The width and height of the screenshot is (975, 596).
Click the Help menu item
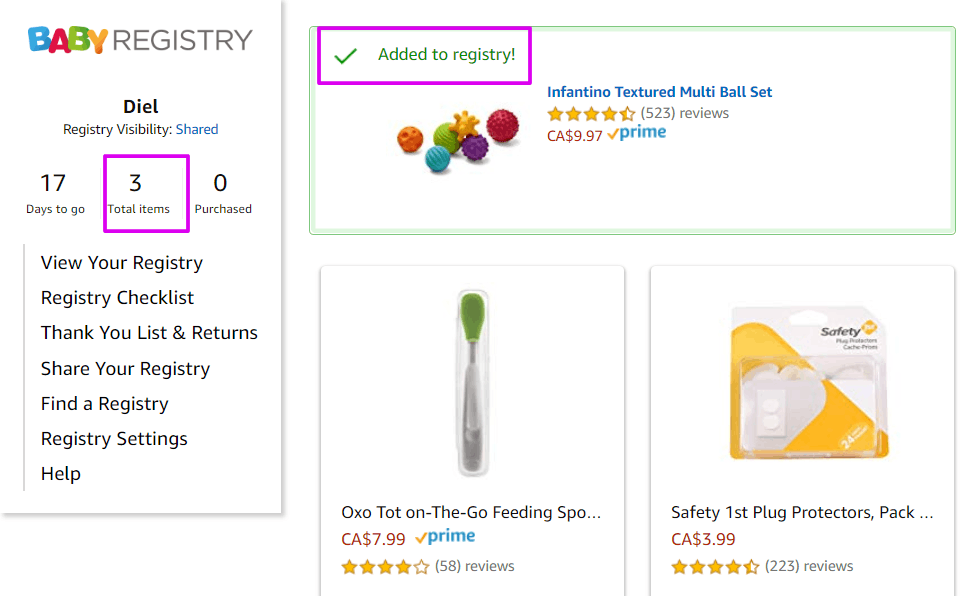[x=60, y=474]
